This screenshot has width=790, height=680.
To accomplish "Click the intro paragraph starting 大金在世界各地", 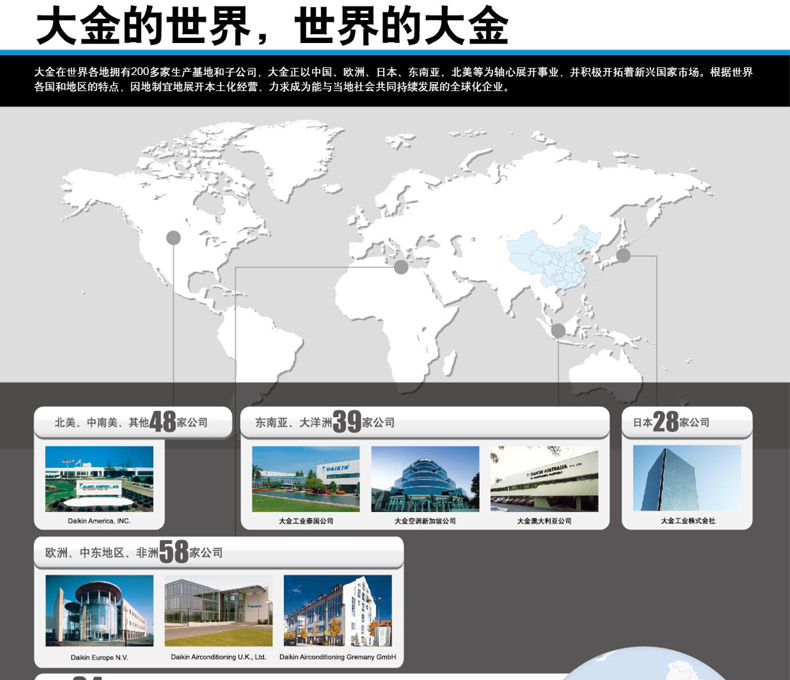I will 393,80.
